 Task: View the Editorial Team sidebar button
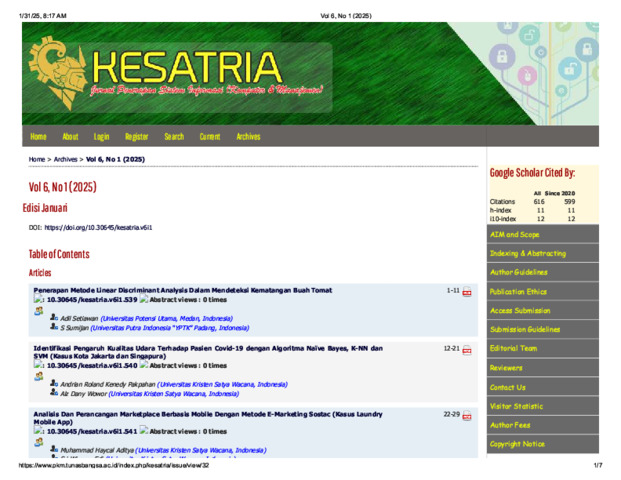click(513, 349)
